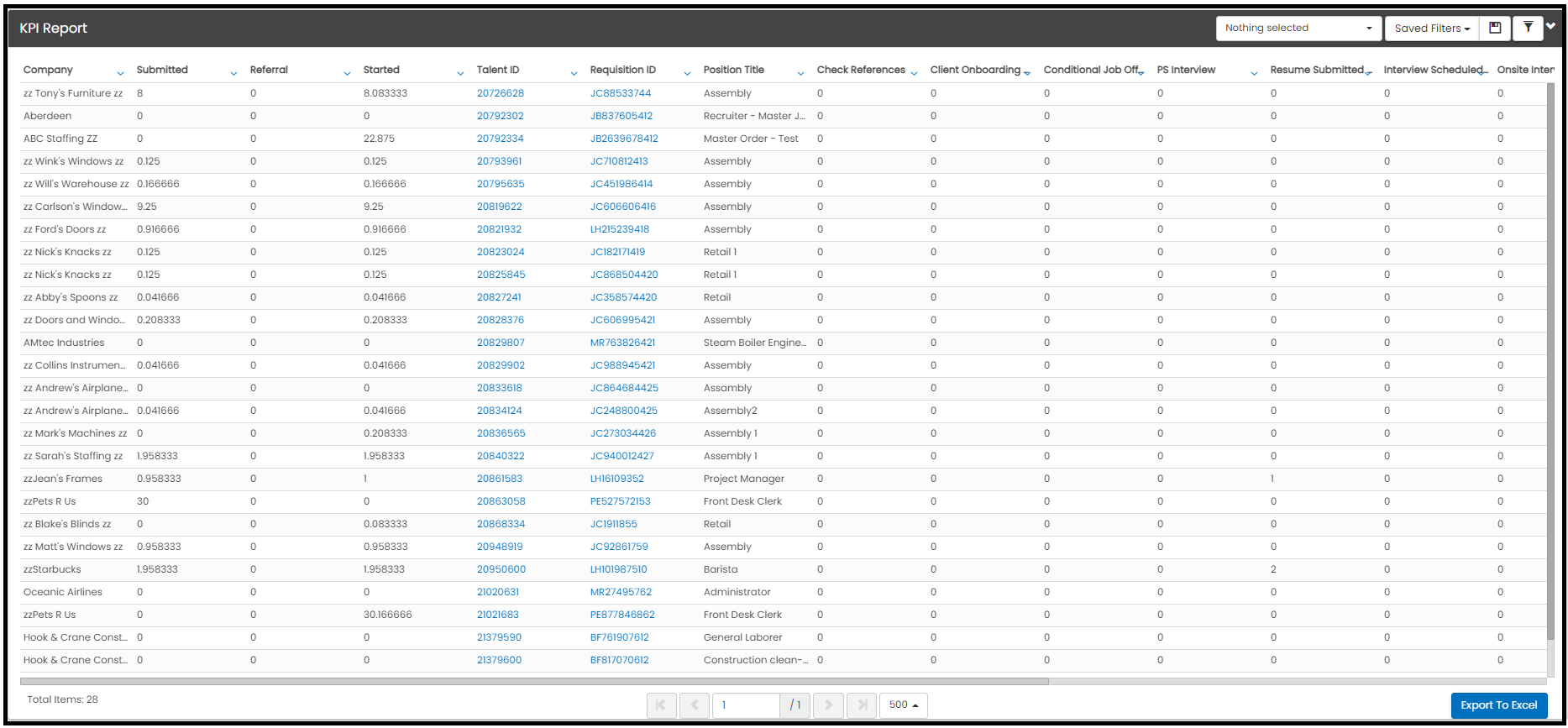
Task: Open the funnel filter icon
Action: 1529,28
